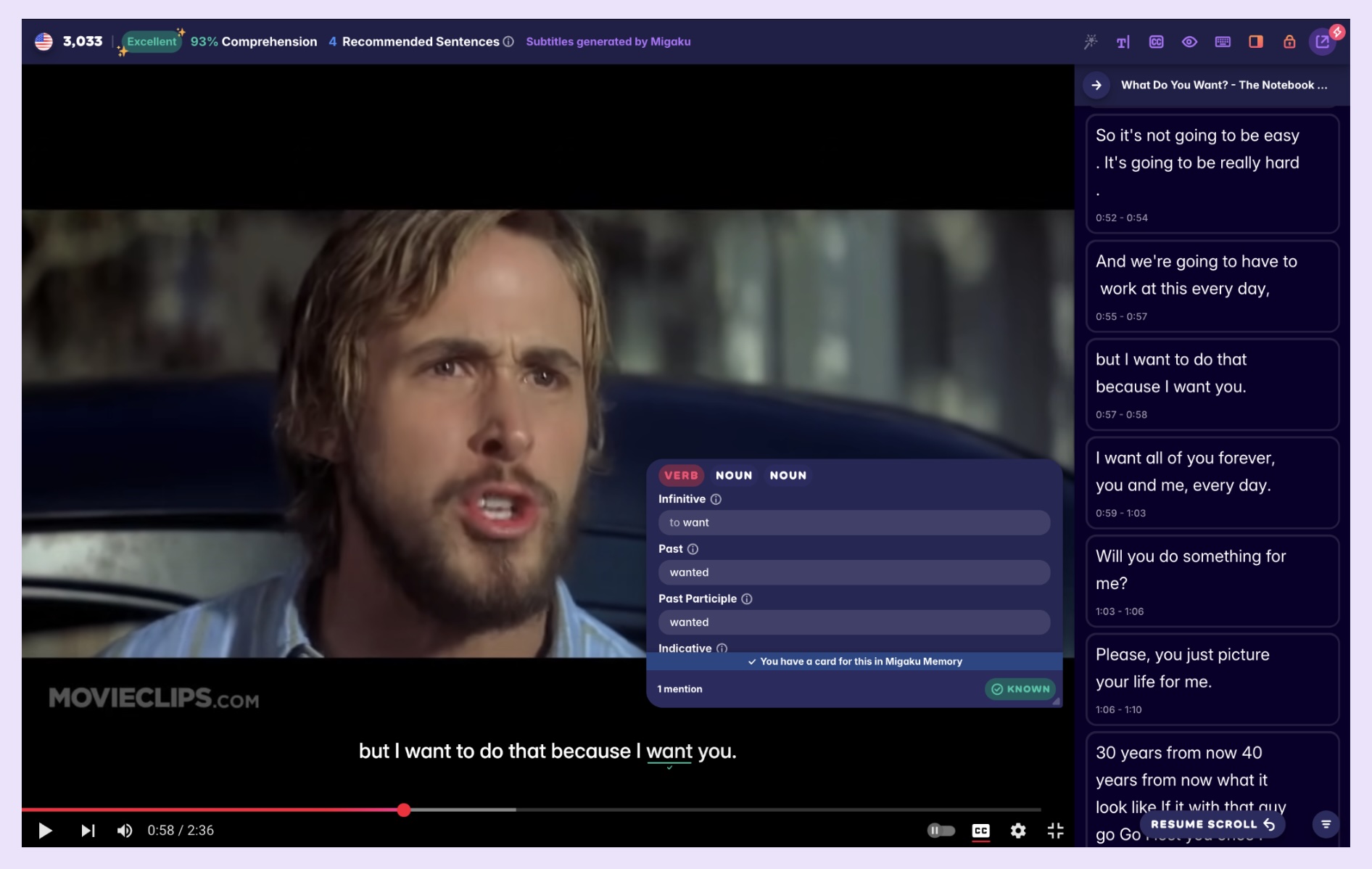Click the Past 'wanted' field
This screenshot has height=869, width=1372.
click(854, 572)
